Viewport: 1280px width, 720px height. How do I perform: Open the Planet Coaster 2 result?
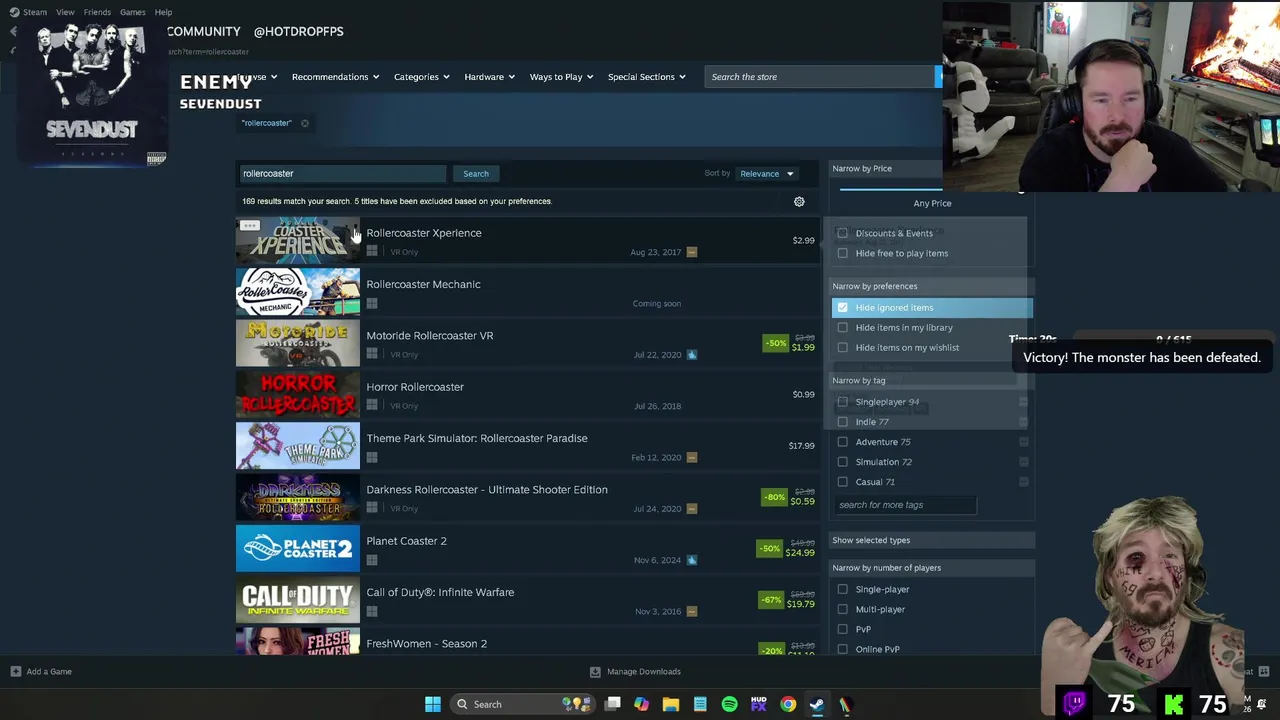[x=527, y=549]
